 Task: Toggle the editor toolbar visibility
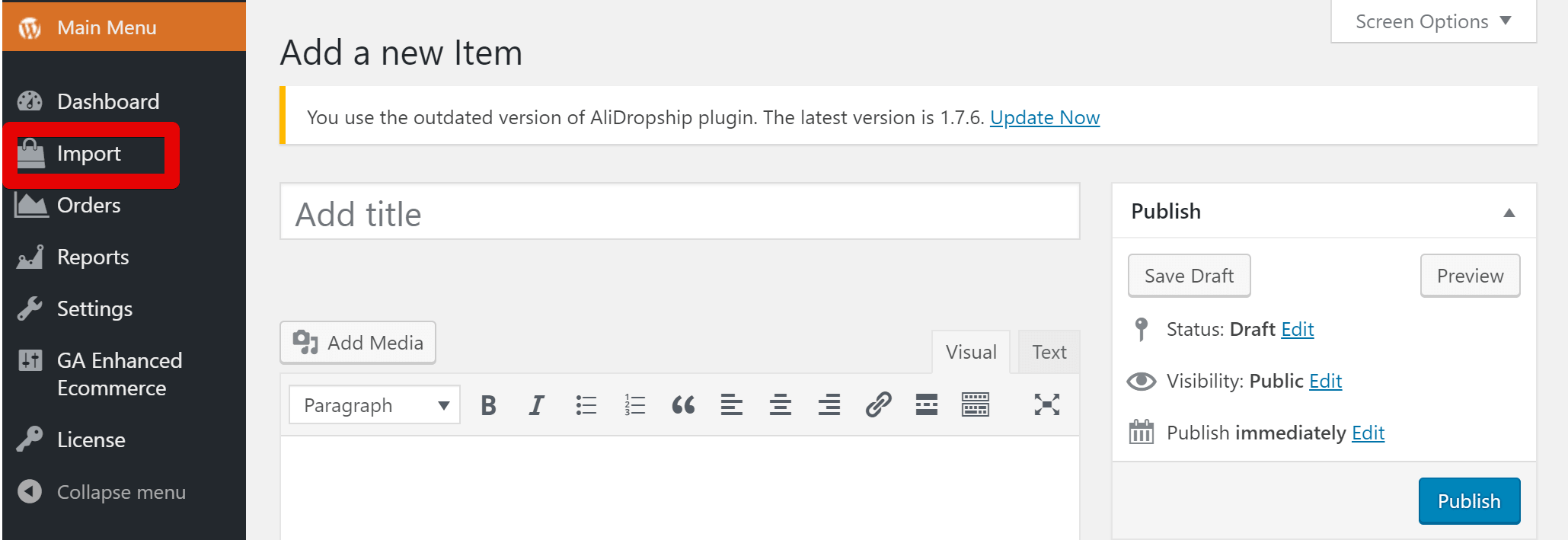[976, 405]
